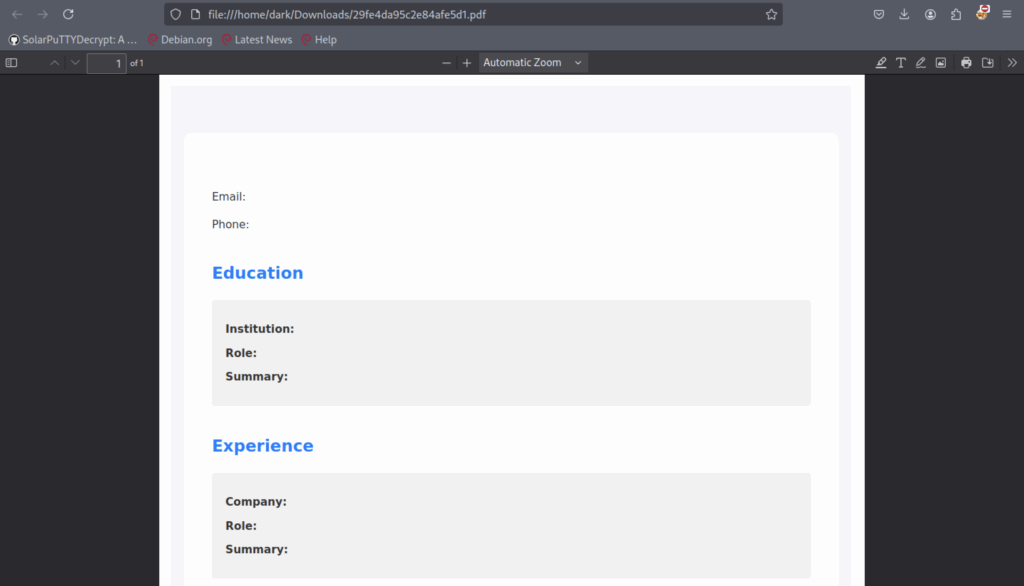
Task: Click the highlight tool in PDF toolbar
Action: tap(881, 63)
